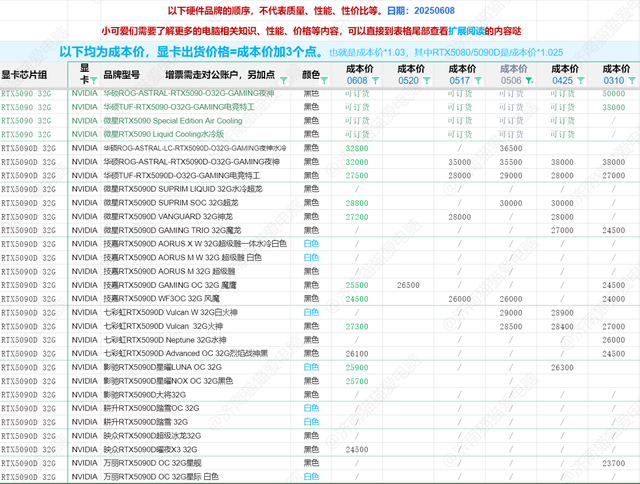The image size is (640, 484).
Task: Select the 华硕ROG-ASTRAL-LC-RTX5090D 夜神水冷 model cell
Action: (x=195, y=148)
